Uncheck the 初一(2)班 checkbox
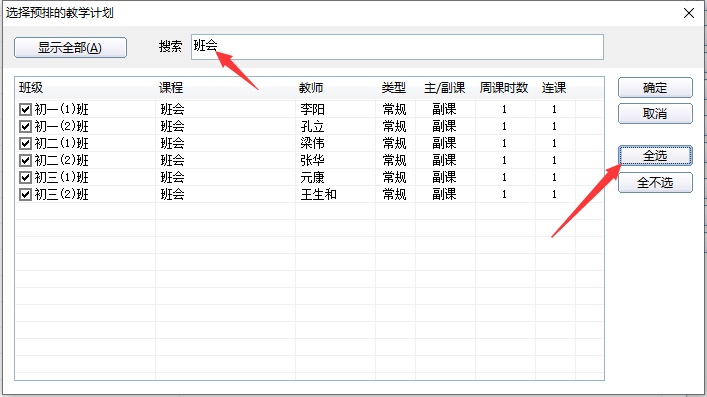The width and height of the screenshot is (707, 397). click(x=25, y=126)
